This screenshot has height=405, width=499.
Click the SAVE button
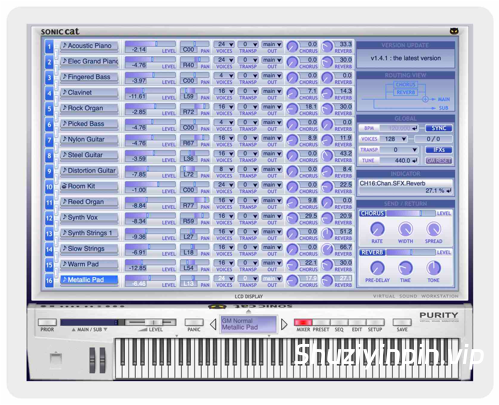[402, 322]
